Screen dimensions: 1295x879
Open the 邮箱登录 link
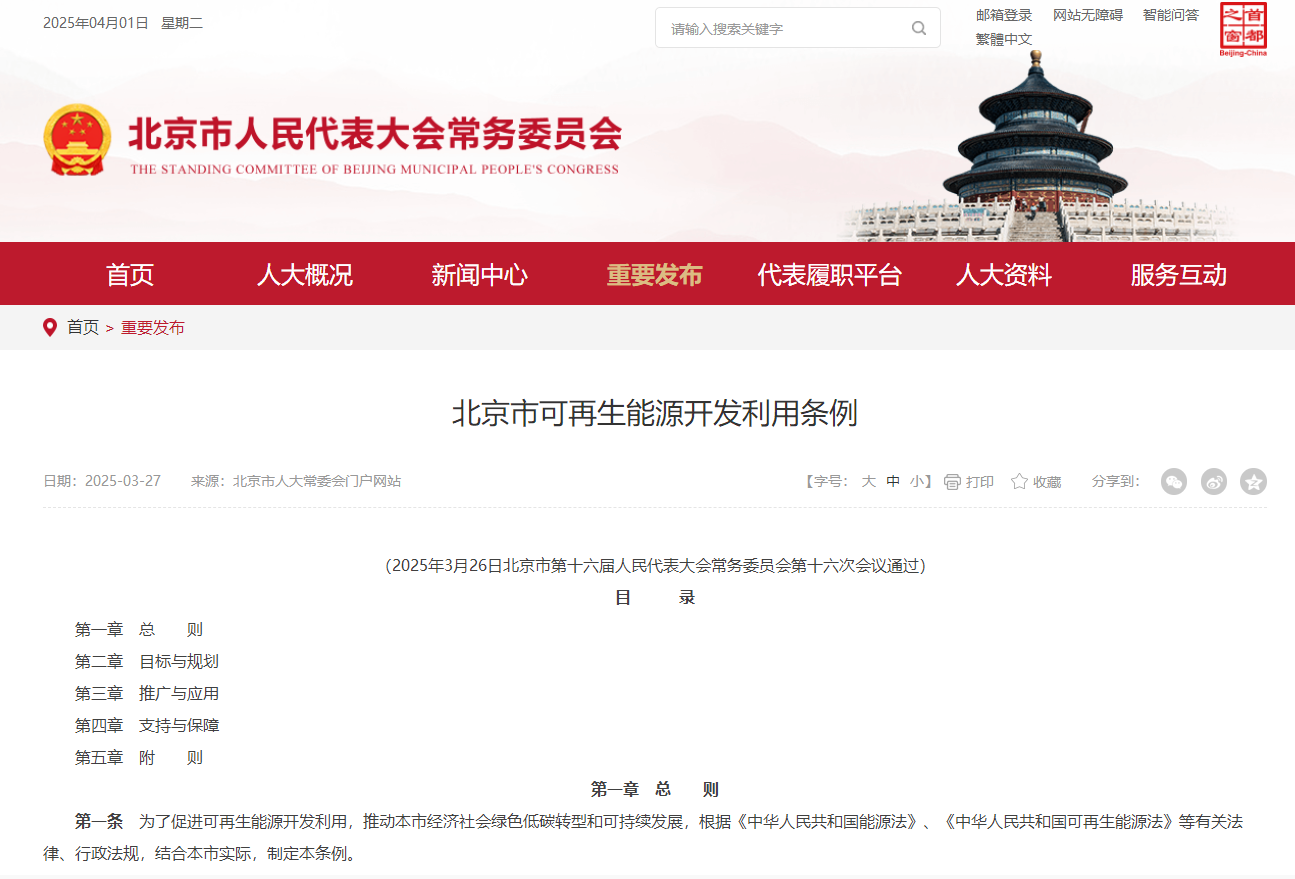[x=1003, y=15]
